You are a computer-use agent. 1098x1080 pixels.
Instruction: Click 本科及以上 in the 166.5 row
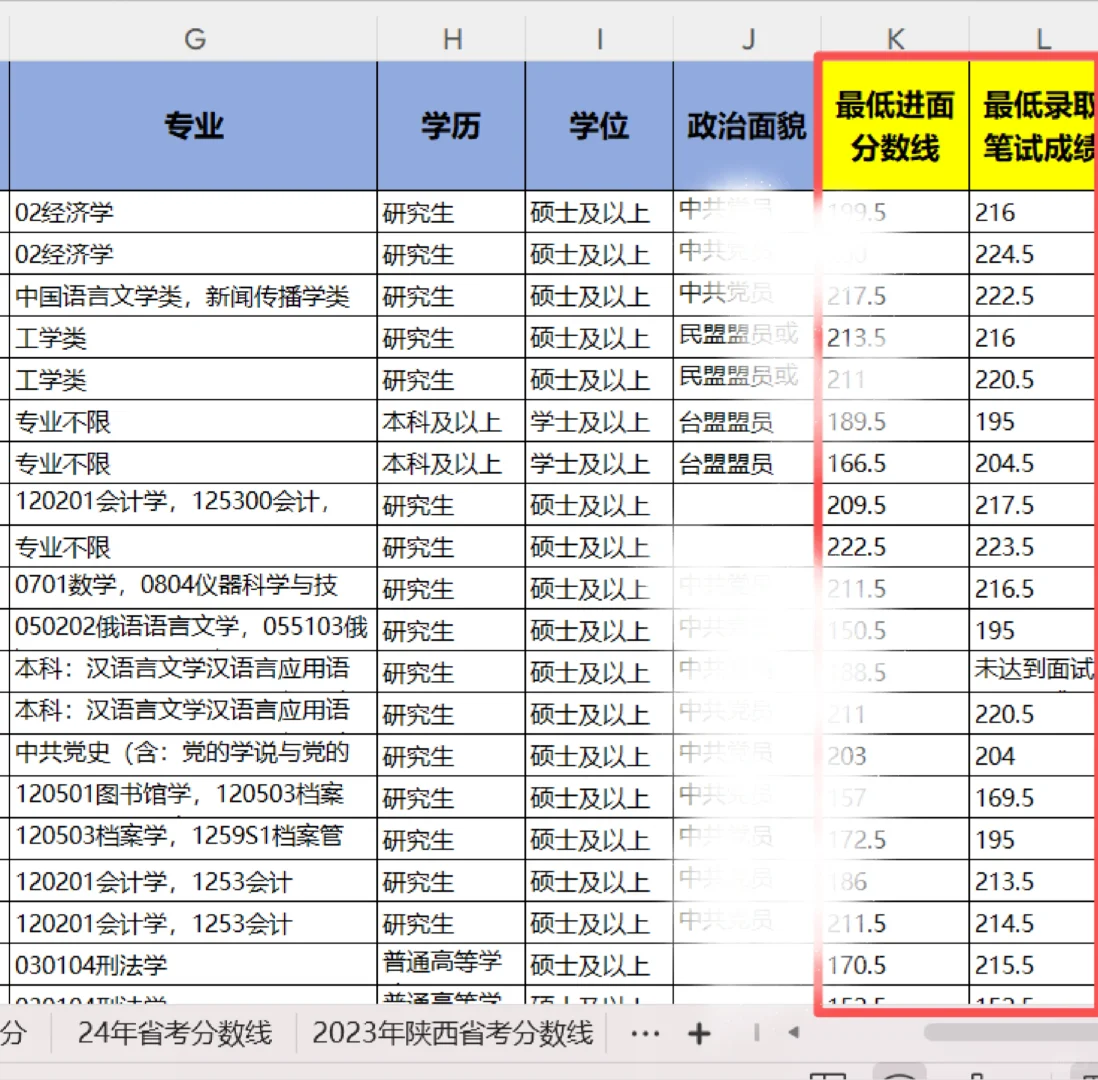[452, 463]
